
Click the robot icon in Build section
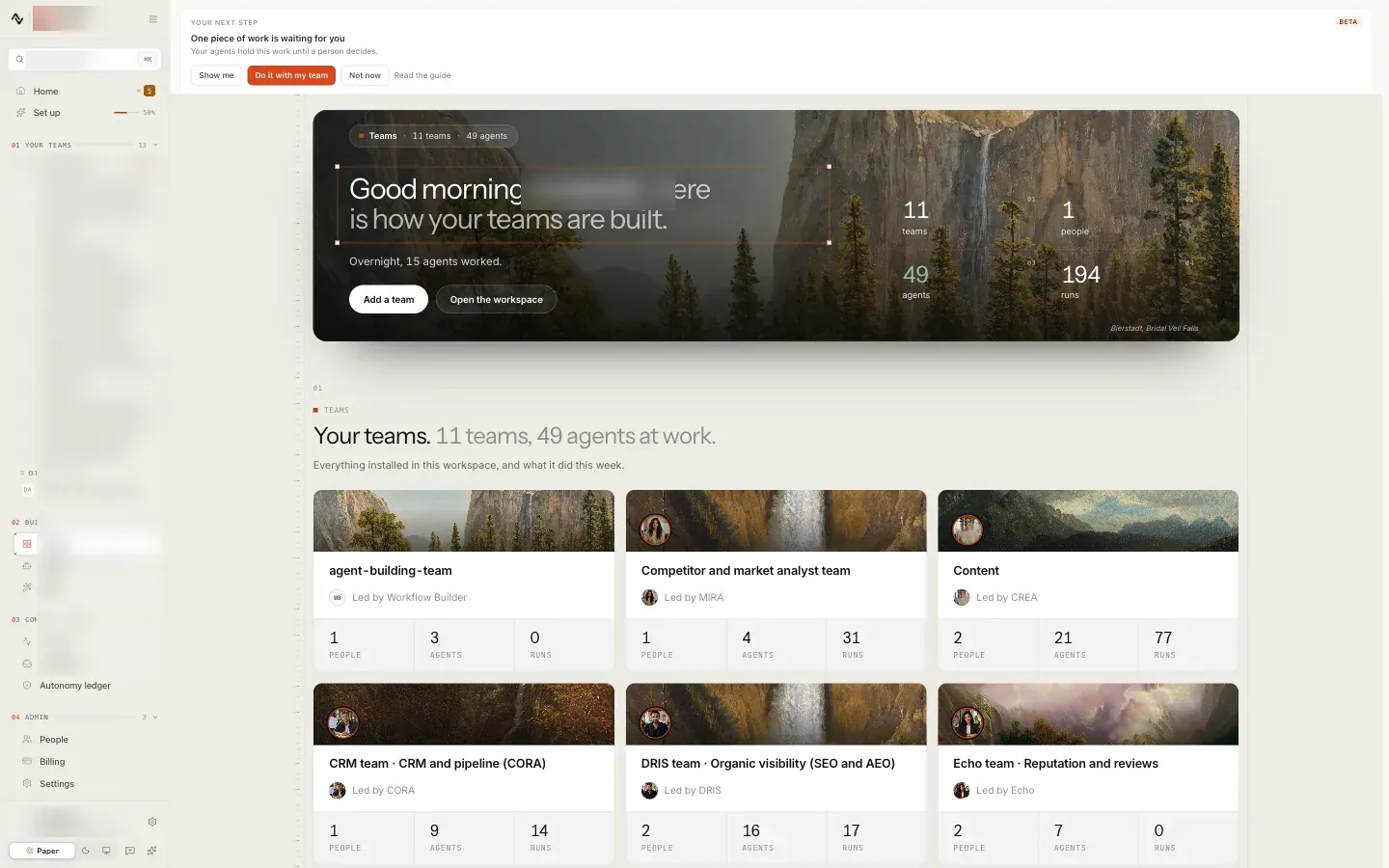[27, 566]
